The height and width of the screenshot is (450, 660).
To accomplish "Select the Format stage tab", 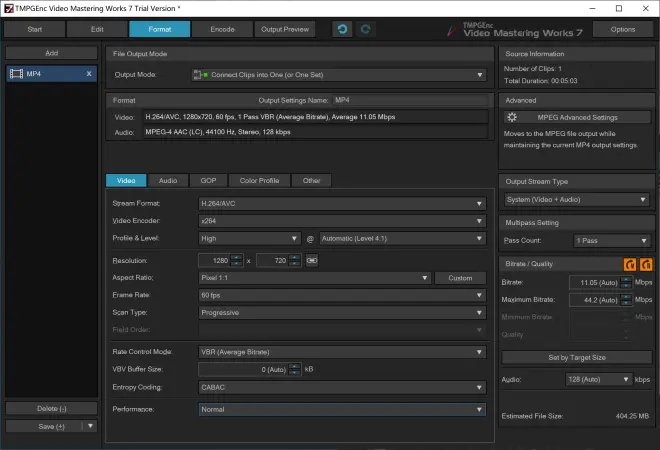I will point(160,29).
